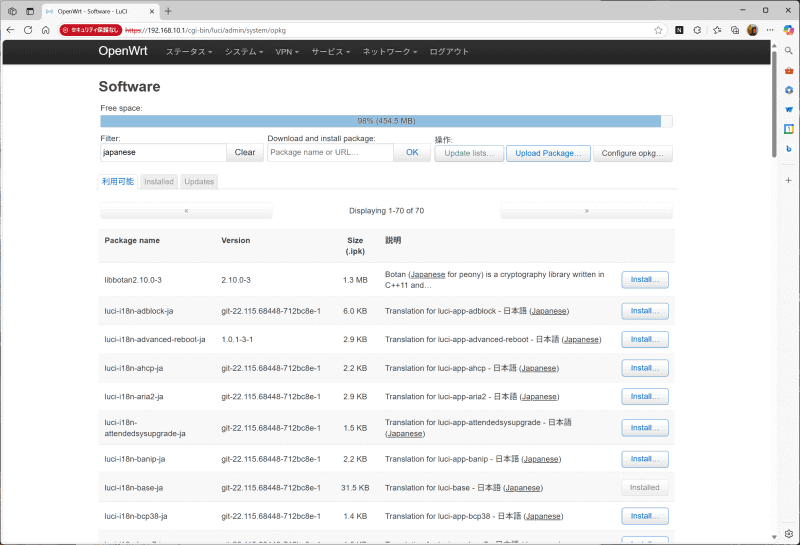Add a new sidebar app with plus

click(789, 180)
